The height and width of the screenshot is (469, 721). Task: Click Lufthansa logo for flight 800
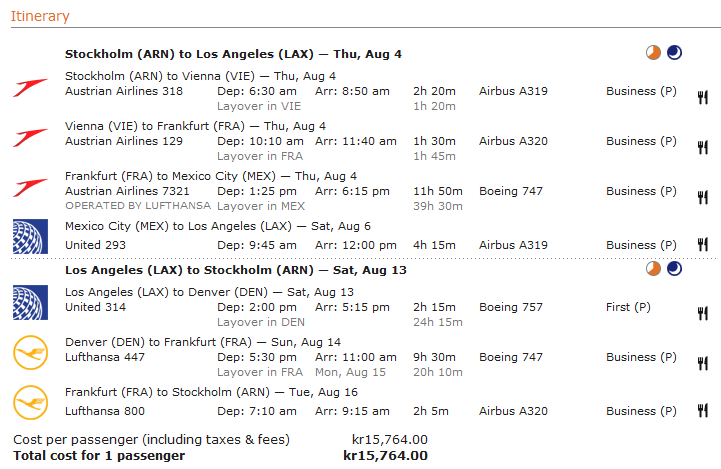(30, 403)
